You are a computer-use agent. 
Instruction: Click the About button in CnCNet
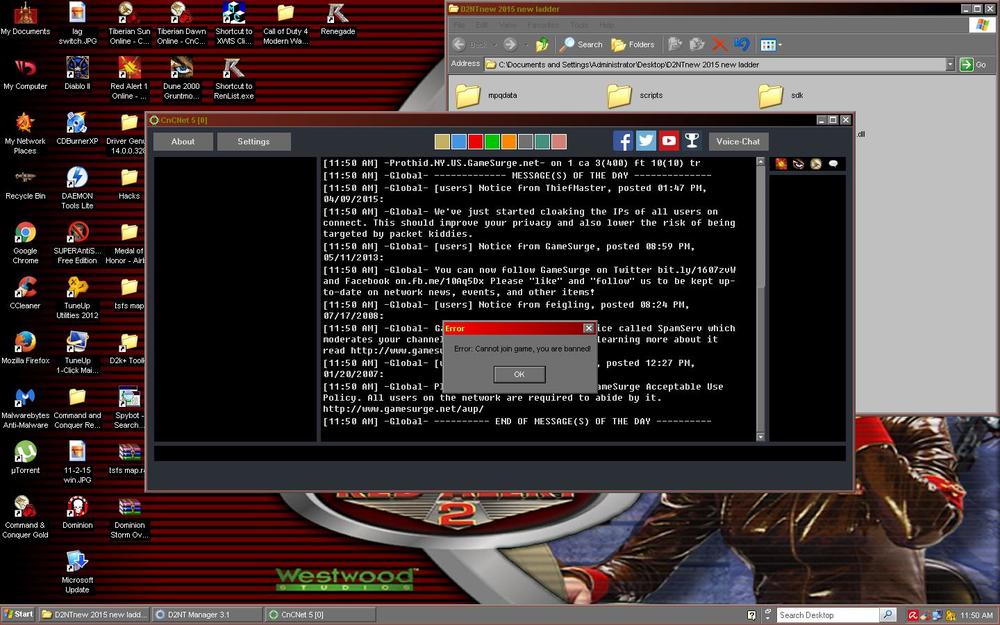[183, 142]
